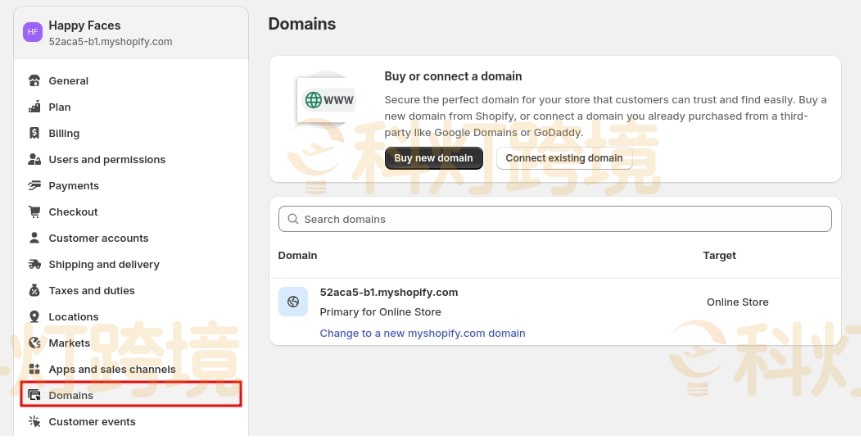
Task: Click Connect existing domain button
Action: pyautogui.click(x=564, y=158)
